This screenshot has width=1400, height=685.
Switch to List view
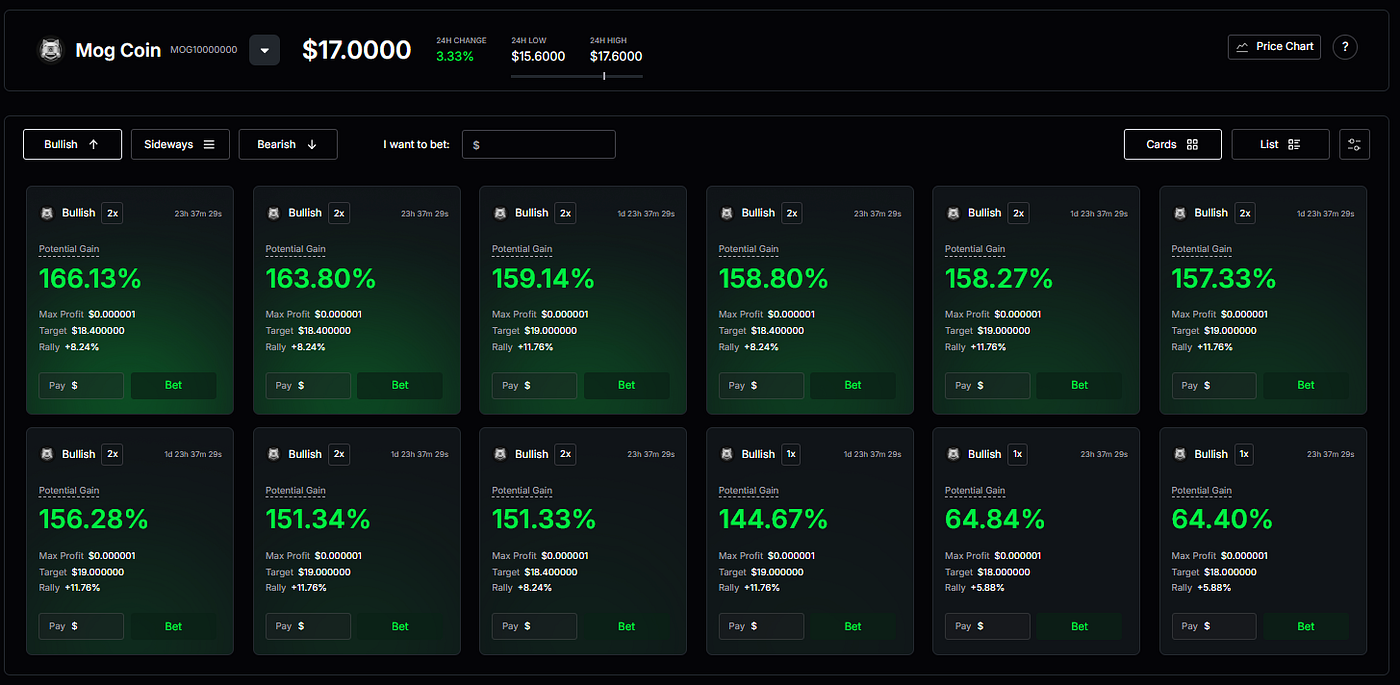(1280, 144)
